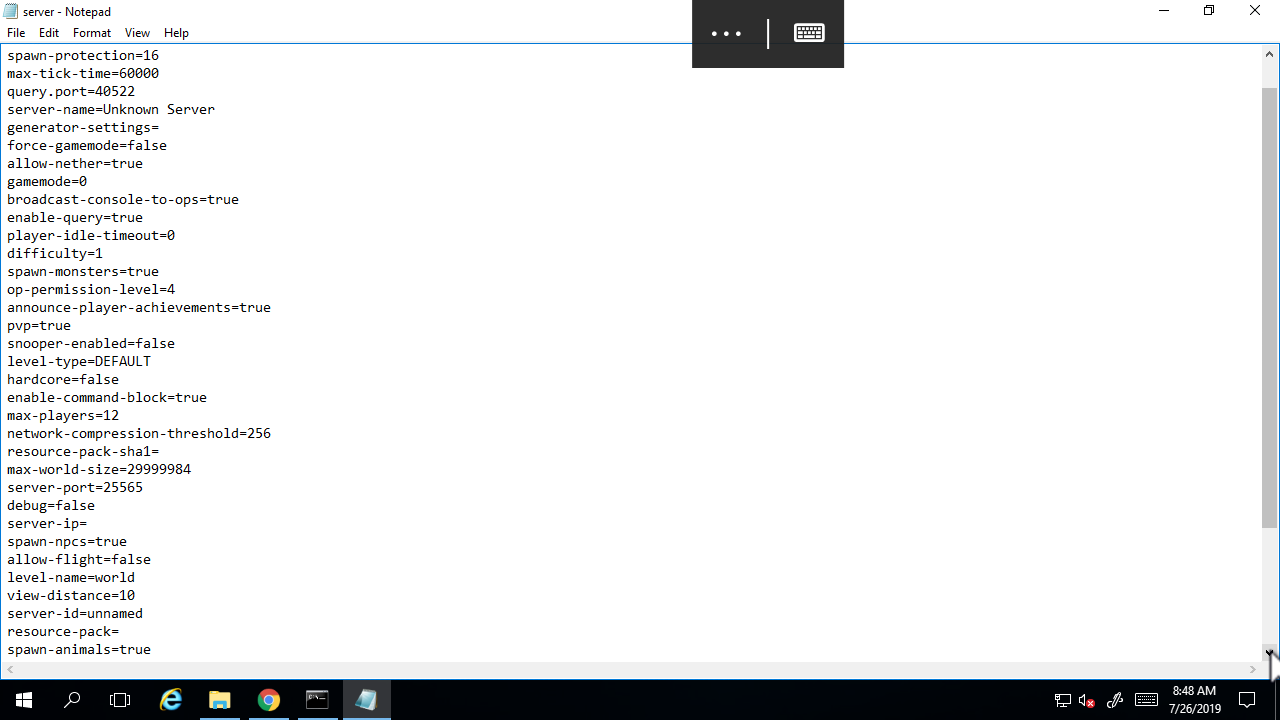Click the 'level-name=world' line
This screenshot has width=1280, height=720.
(x=71, y=577)
